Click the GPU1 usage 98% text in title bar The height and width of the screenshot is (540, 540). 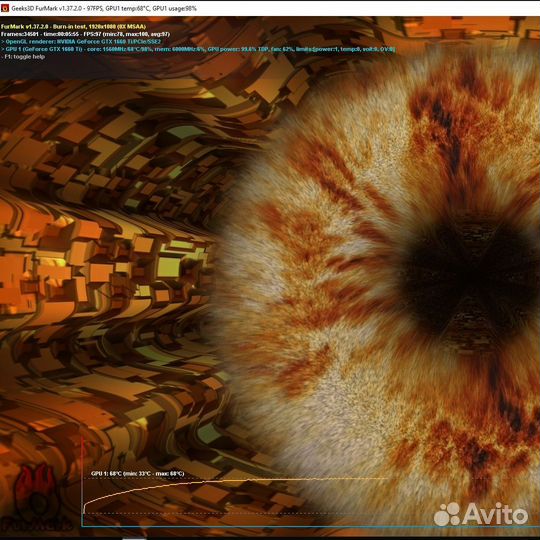tap(174, 8)
